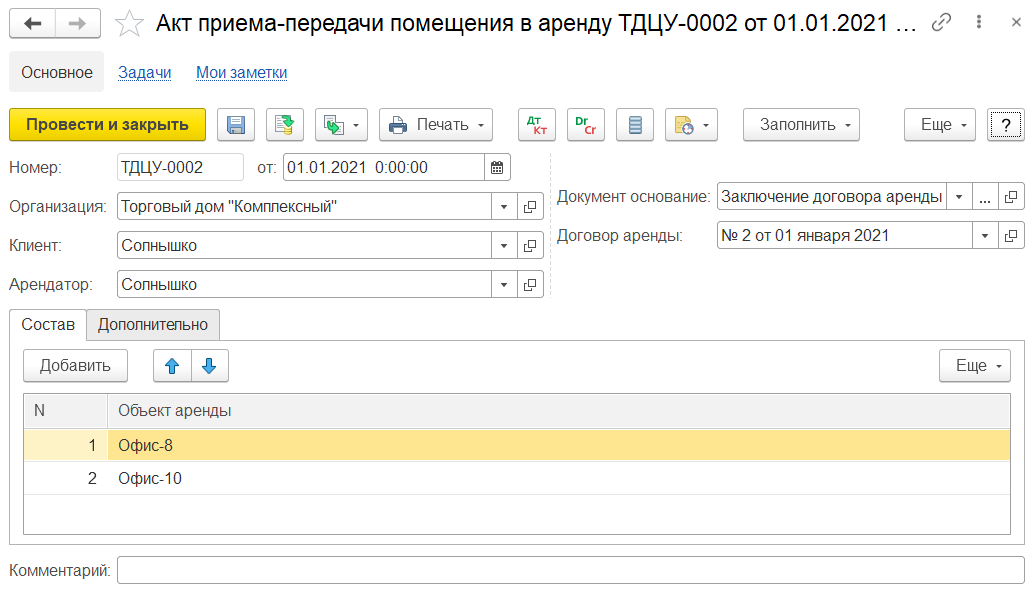Click Провести и закрыть button
Screen dimensions: 1031x592
point(107,125)
